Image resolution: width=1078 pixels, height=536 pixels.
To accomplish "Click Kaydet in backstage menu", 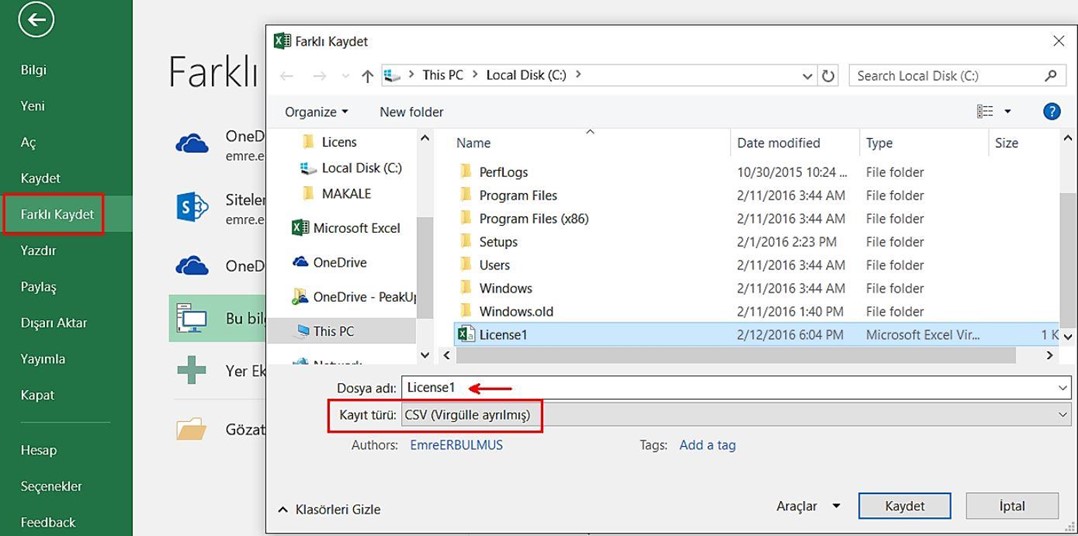I will (x=41, y=179).
